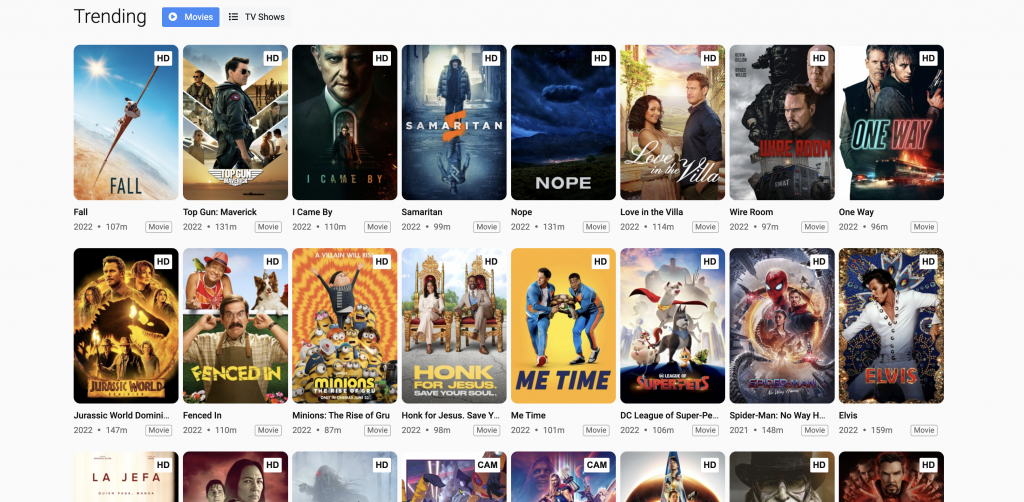Open the Me Time poster
The width and height of the screenshot is (1024, 502).
pyautogui.click(x=563, y=326)
